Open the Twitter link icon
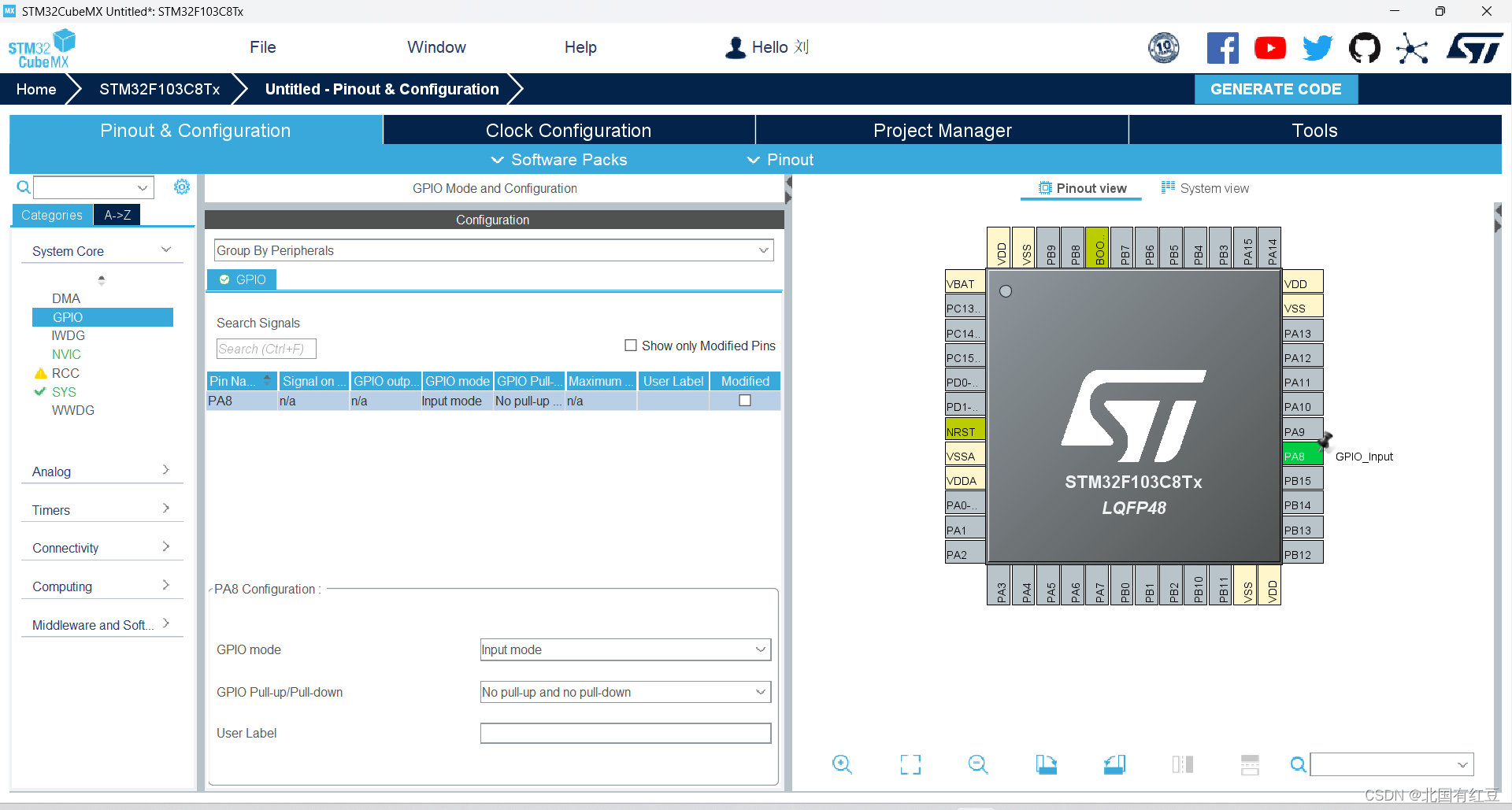 coord(1317,48)
